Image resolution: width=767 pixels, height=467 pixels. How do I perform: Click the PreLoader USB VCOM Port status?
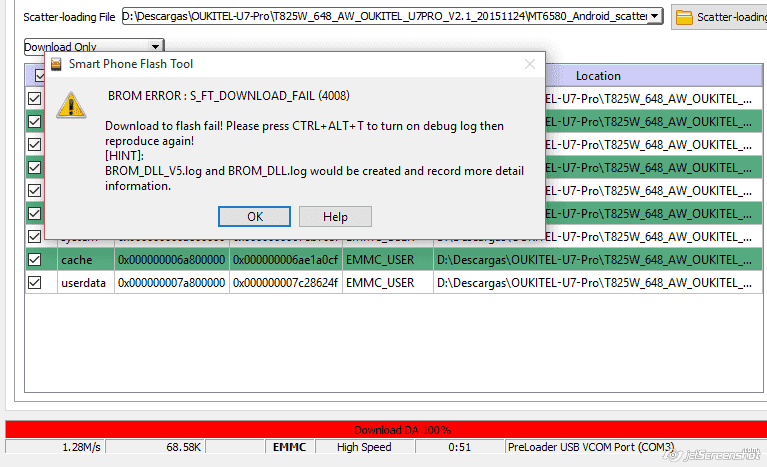point(591,447)
